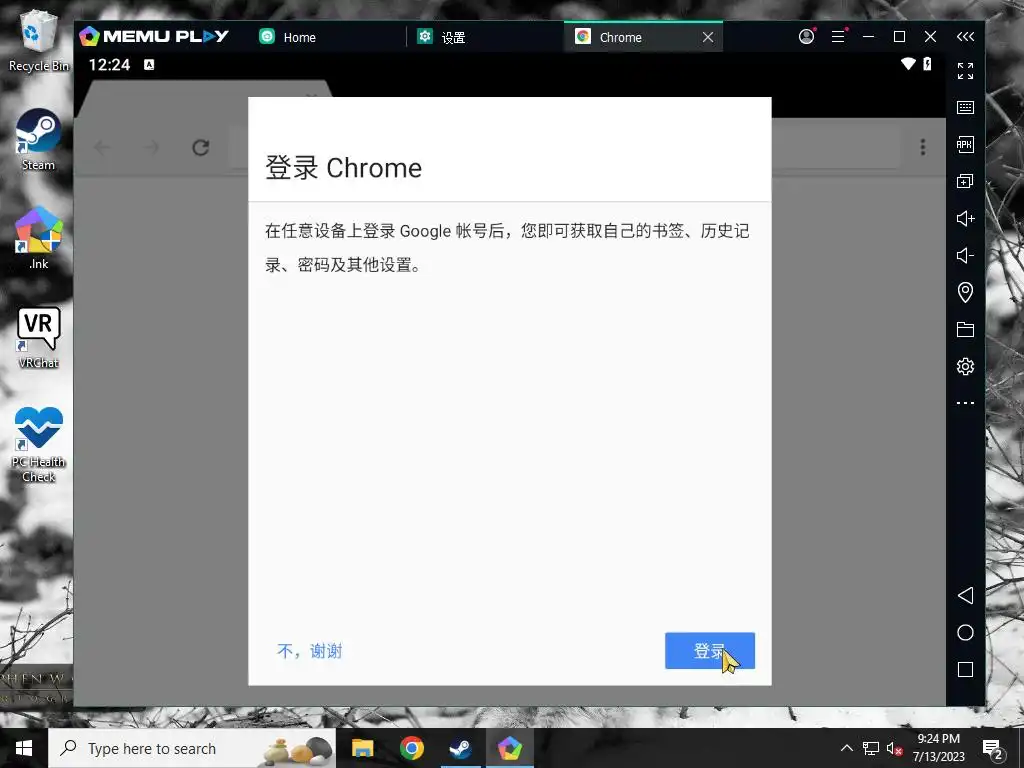Go back in emulated Chrome browser
This screenshot has width=1024, height=768.
tap(102, 148)
